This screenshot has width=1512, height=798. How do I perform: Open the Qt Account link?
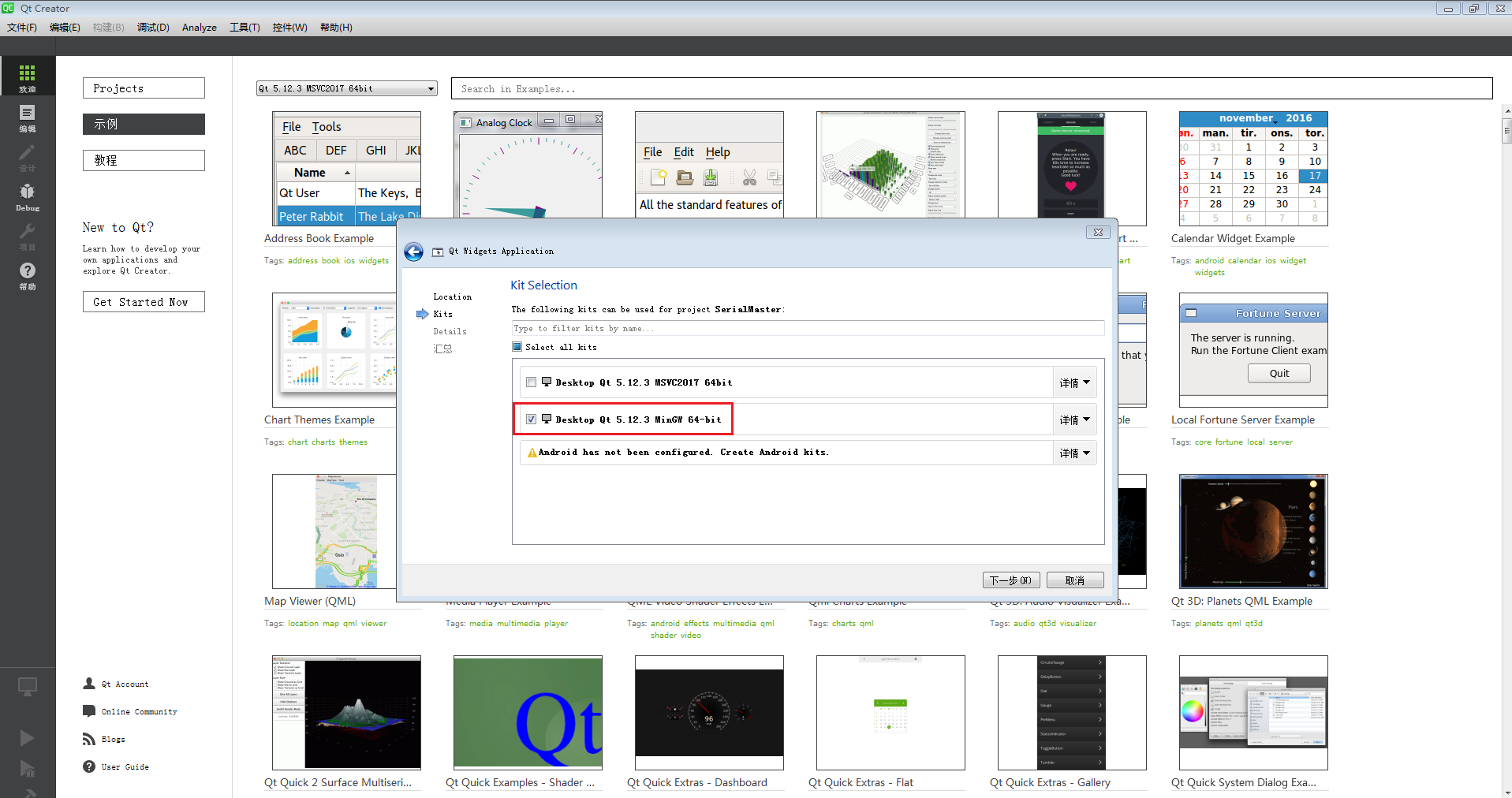(x=125, y=684)
